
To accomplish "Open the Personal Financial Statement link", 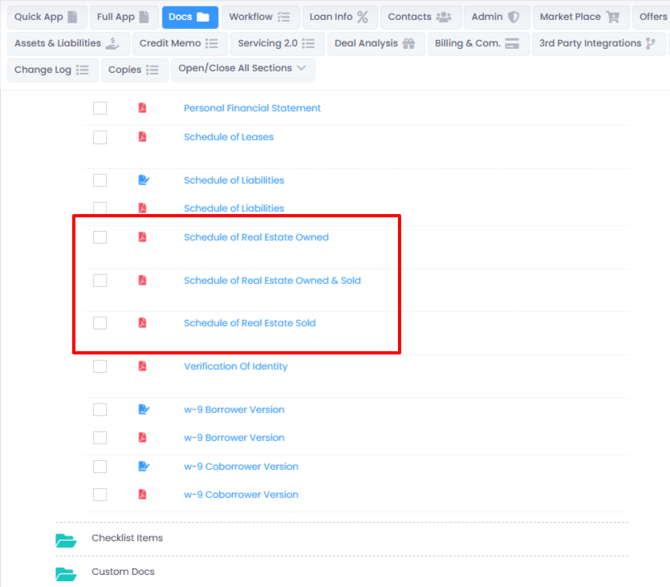I will click(252, 108).
